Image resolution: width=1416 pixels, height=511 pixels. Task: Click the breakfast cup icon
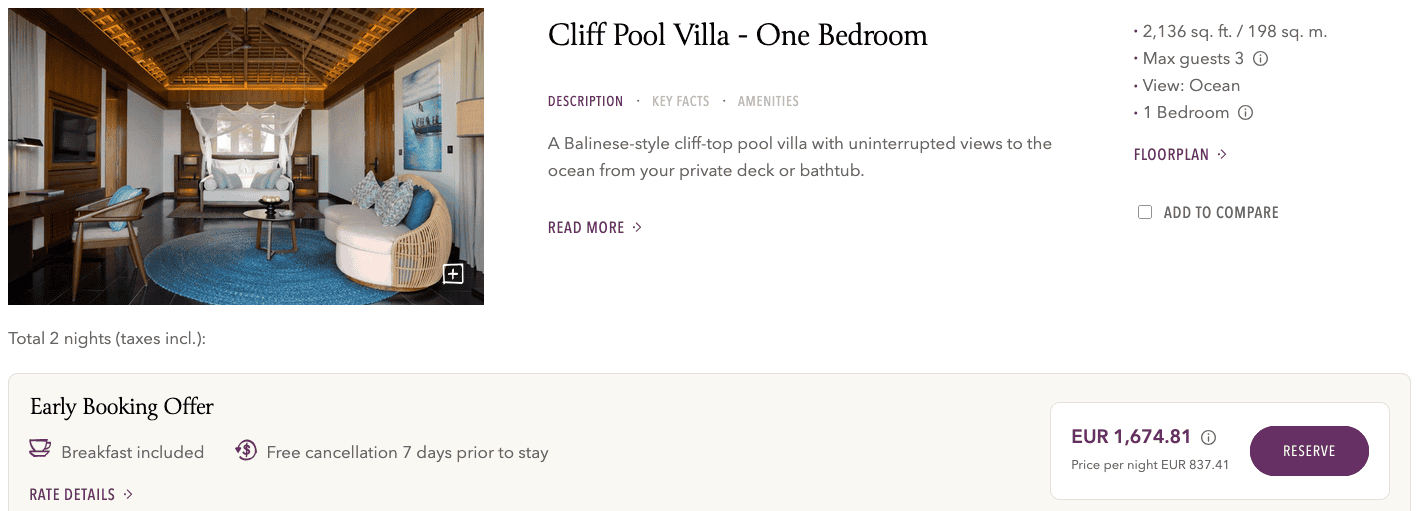[40, 451]
